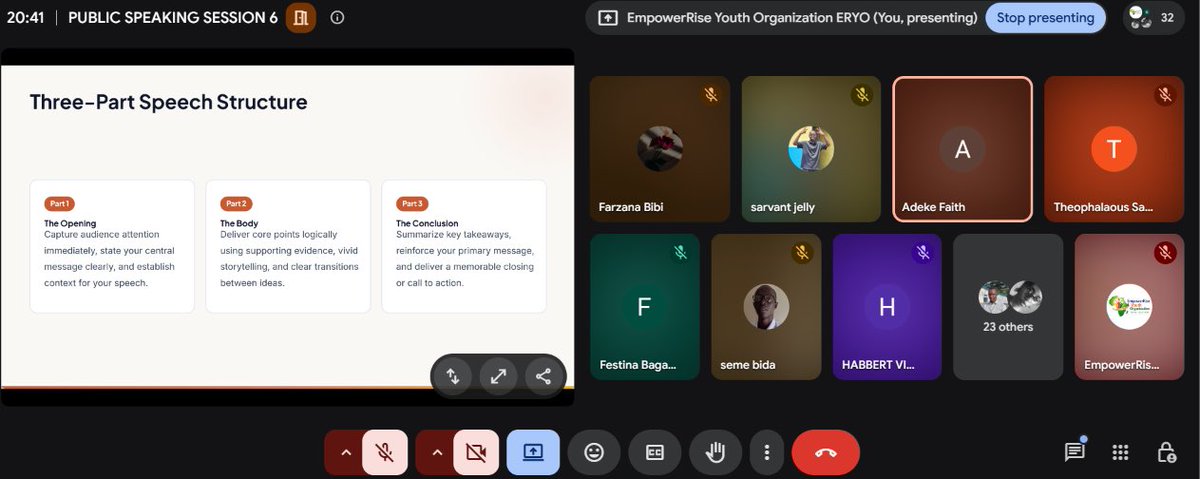The width and height of the screenshot is (1200, 479).
Task: Click muted mic icon on Theophalaous tile
Action: [x=1165, y=95]
